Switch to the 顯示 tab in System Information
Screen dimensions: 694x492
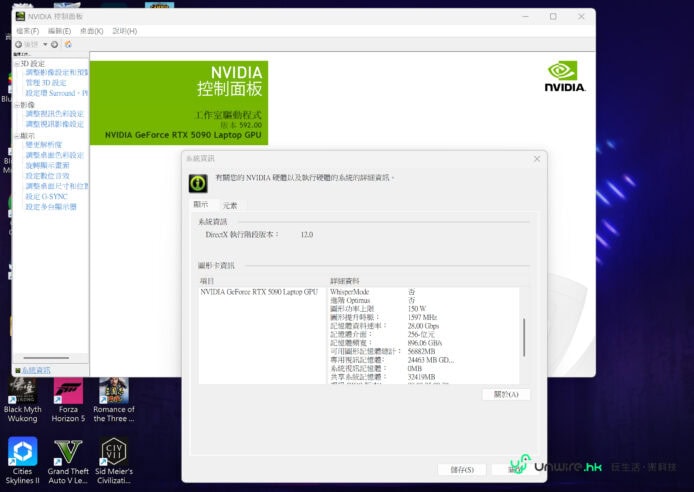tap(200, 204)
